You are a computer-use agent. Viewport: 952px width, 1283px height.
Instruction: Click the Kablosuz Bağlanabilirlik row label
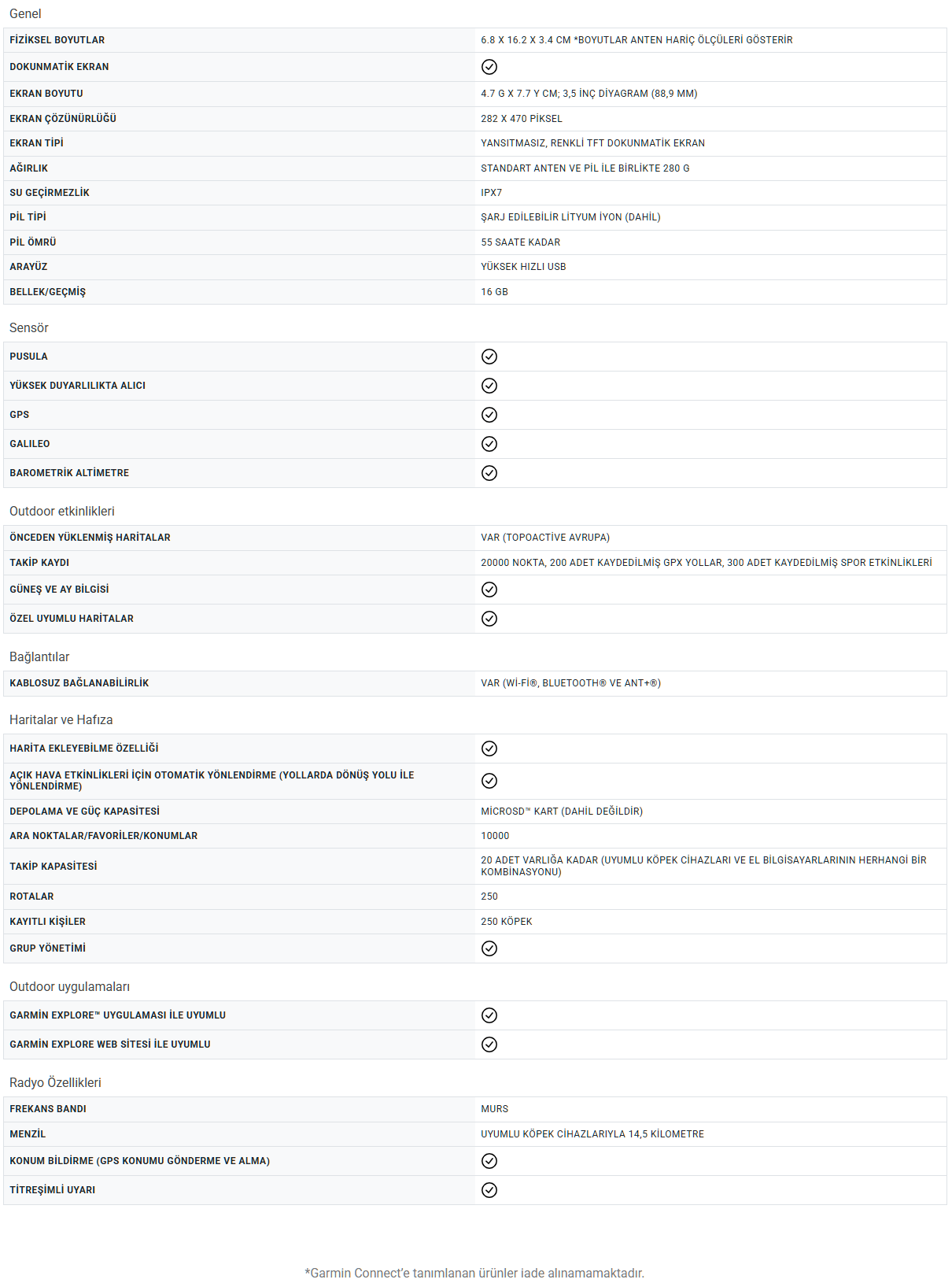(79, 683)
